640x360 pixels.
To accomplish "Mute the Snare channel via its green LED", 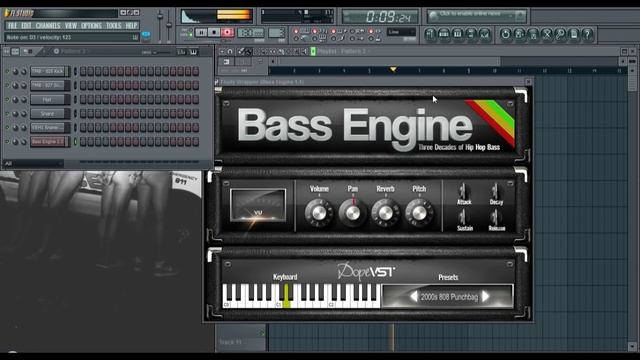I will [x=7, y=113].
